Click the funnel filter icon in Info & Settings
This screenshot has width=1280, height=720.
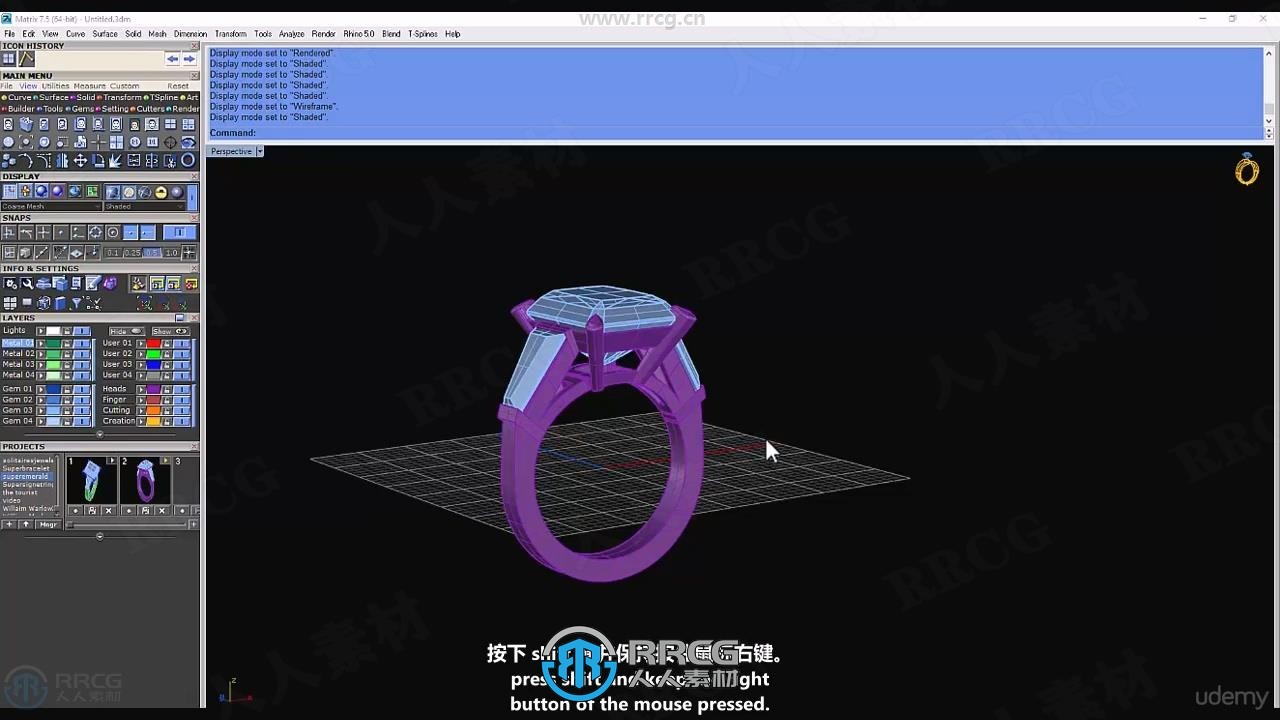coord(77,302)
